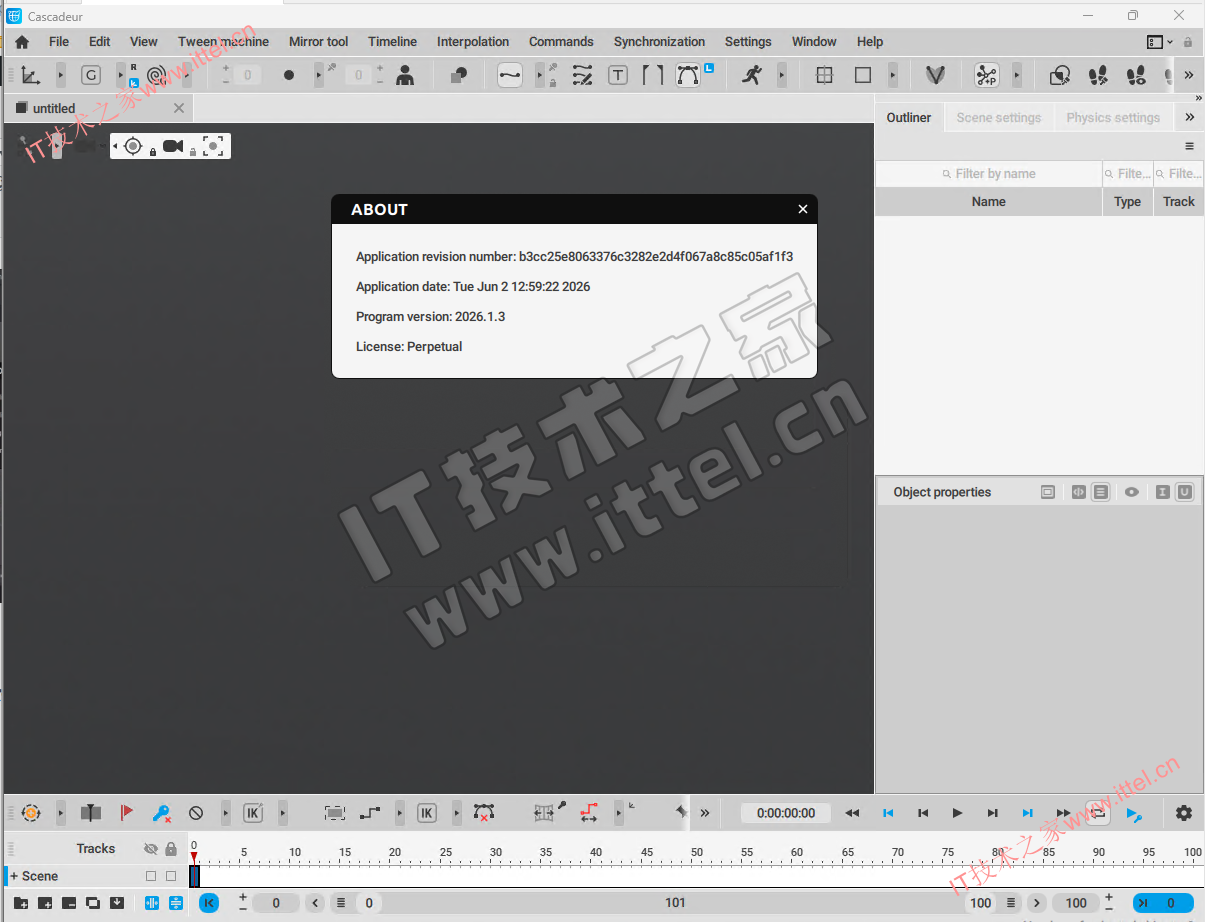Click the single square viewport icon
The image size is (1206, 922).
coord(863,75)
